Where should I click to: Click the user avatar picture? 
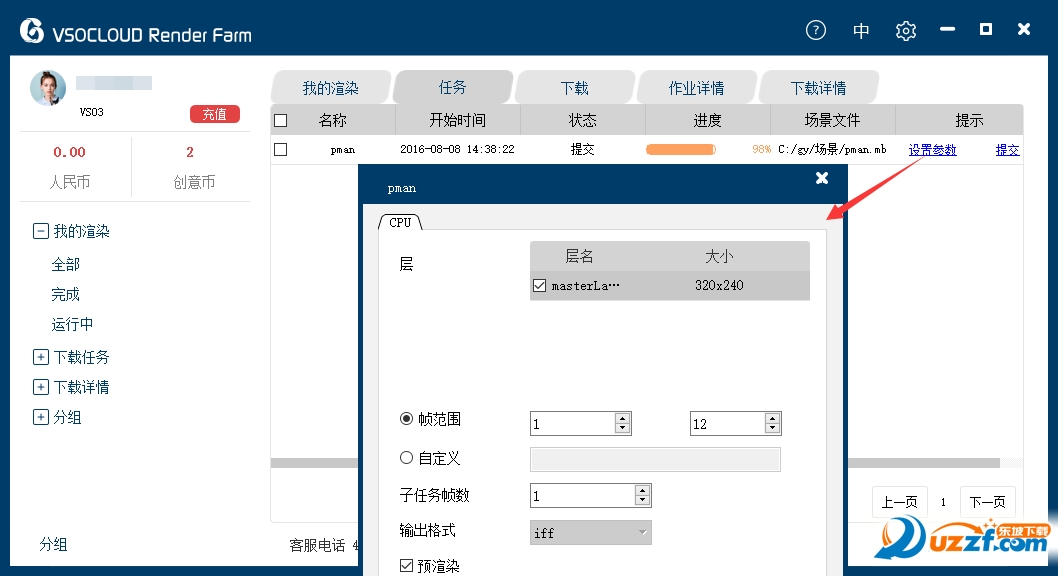[x=48, y=88]
